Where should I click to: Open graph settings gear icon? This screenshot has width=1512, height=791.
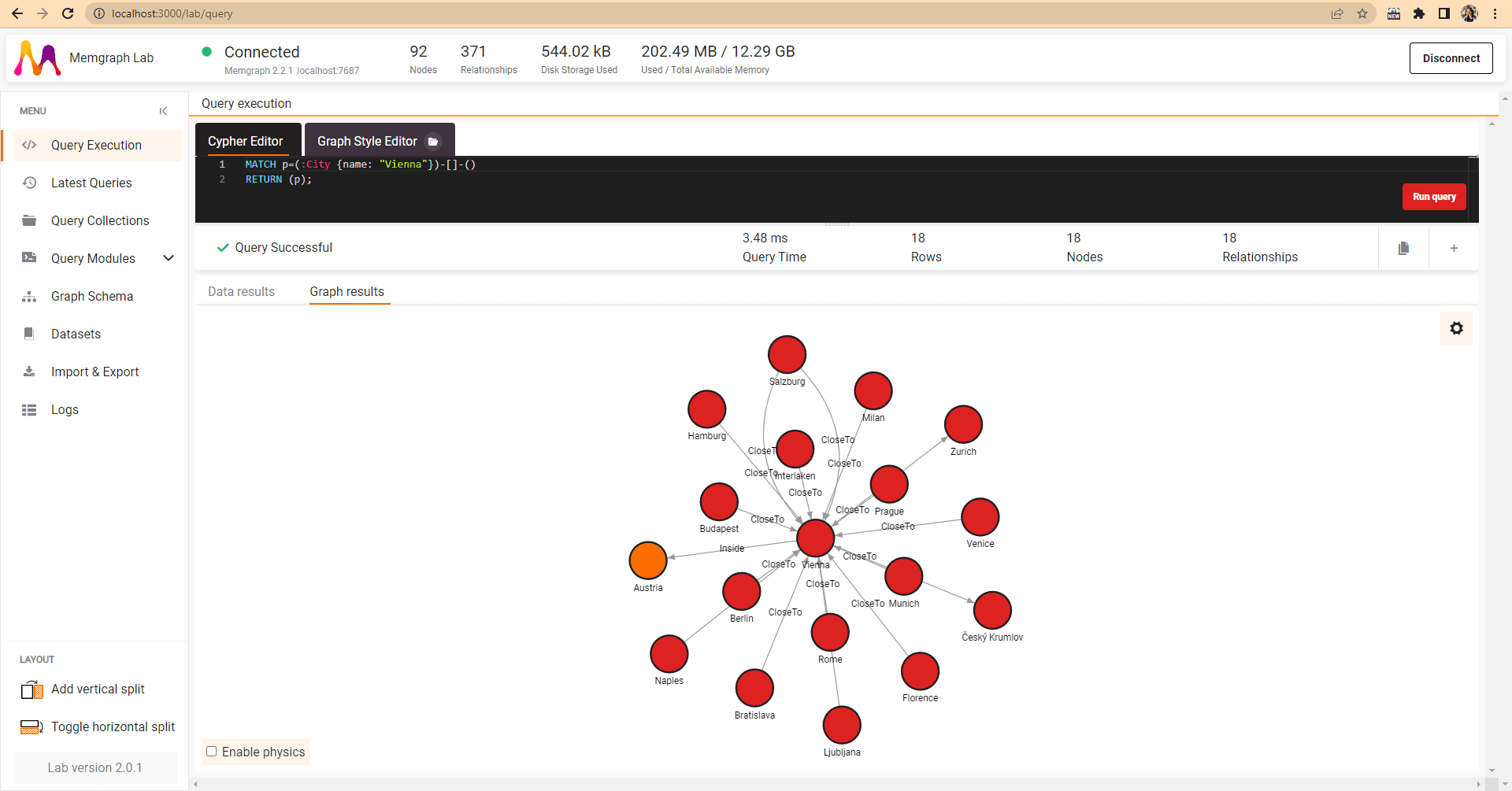[x=1456, y=328]
